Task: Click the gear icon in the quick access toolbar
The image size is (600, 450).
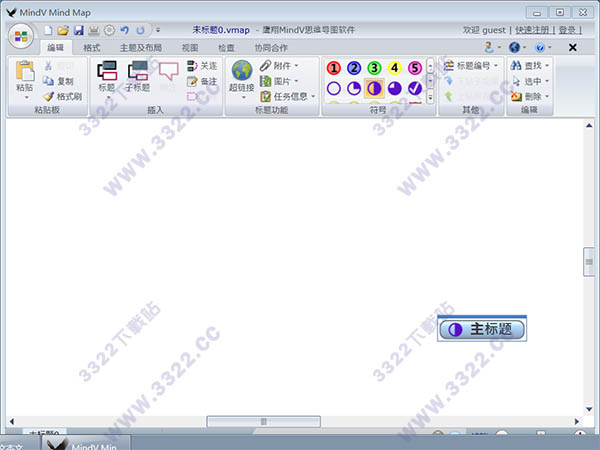Action: 109,30
